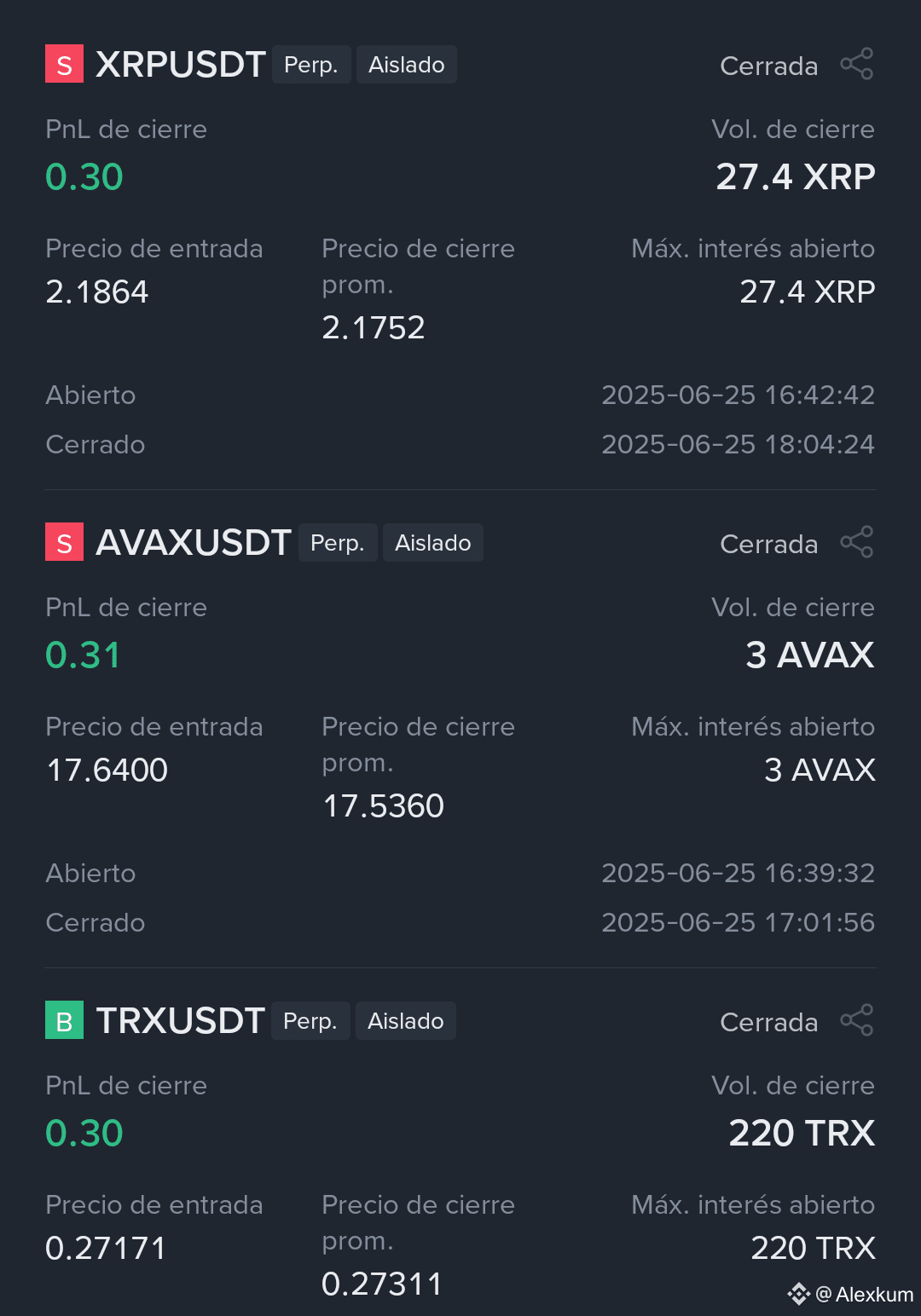
Task: Tap the green B badge beside TRXUSDT
Action: (x=64, y=1020)
